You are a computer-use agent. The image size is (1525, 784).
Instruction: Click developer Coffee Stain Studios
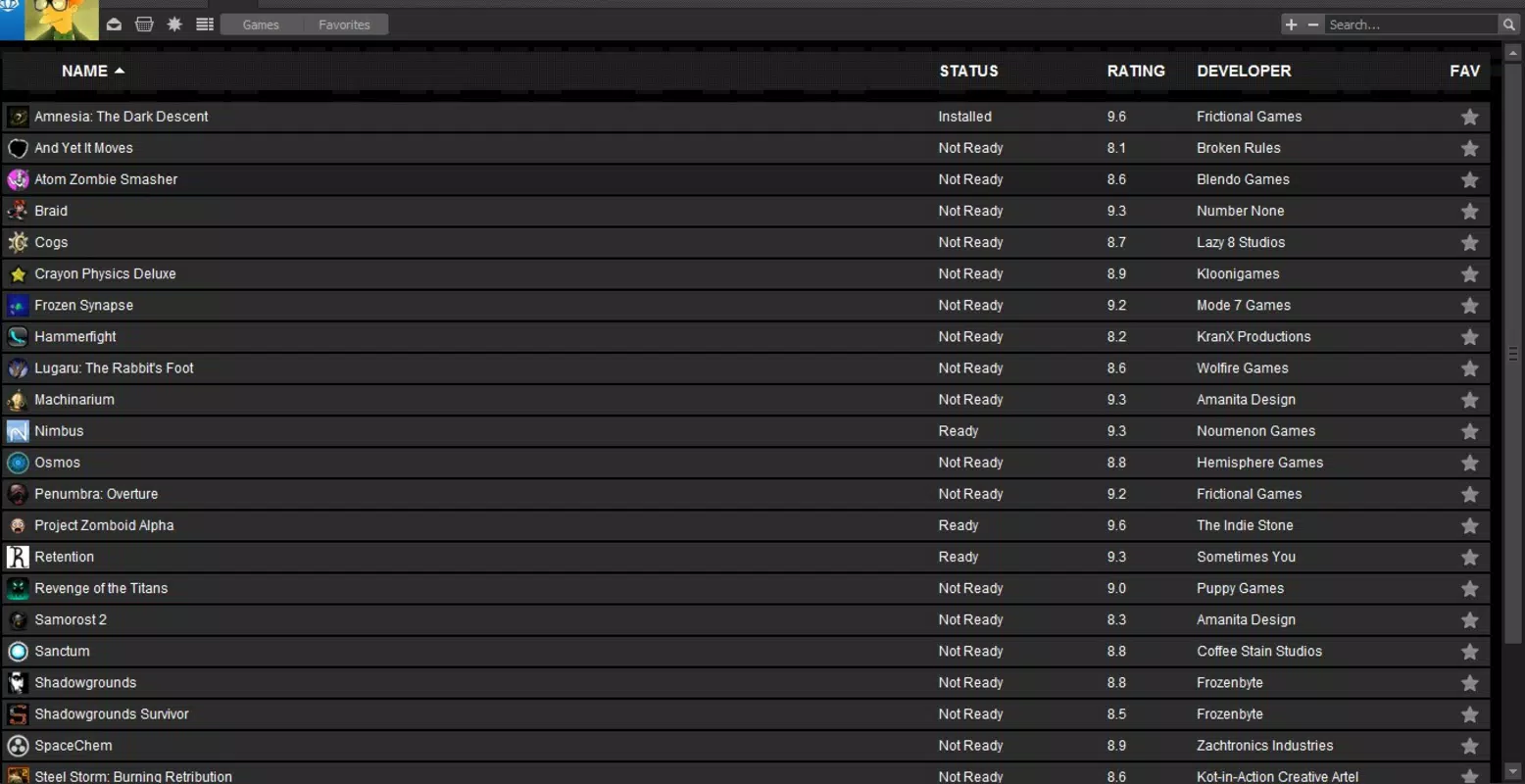pos(1258,651)
